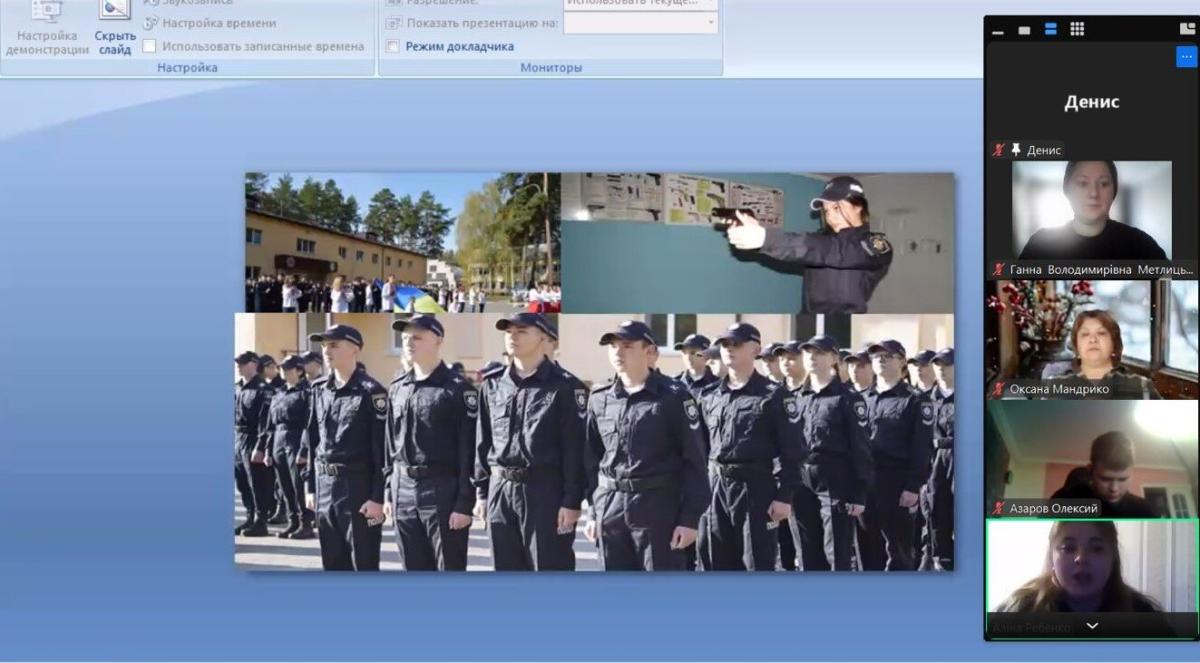Click the Скрыть слайд ribbon button
The width and height of the screenshot is (1200, 663).
115,29
